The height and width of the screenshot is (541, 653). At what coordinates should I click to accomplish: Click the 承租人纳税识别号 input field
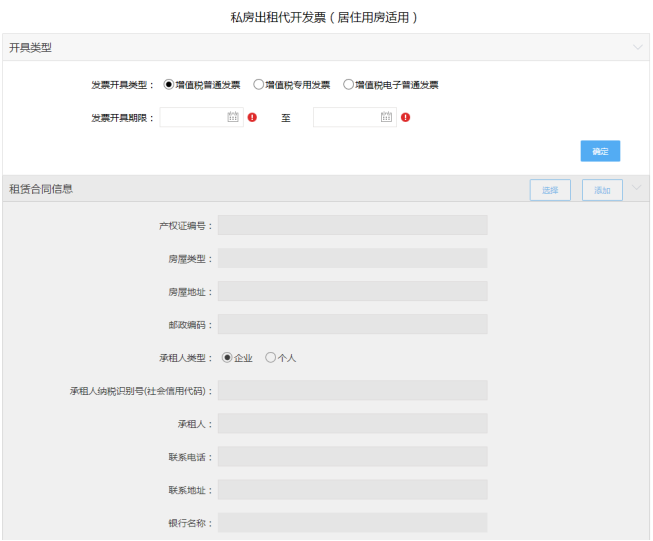click(x=352, y=390)
